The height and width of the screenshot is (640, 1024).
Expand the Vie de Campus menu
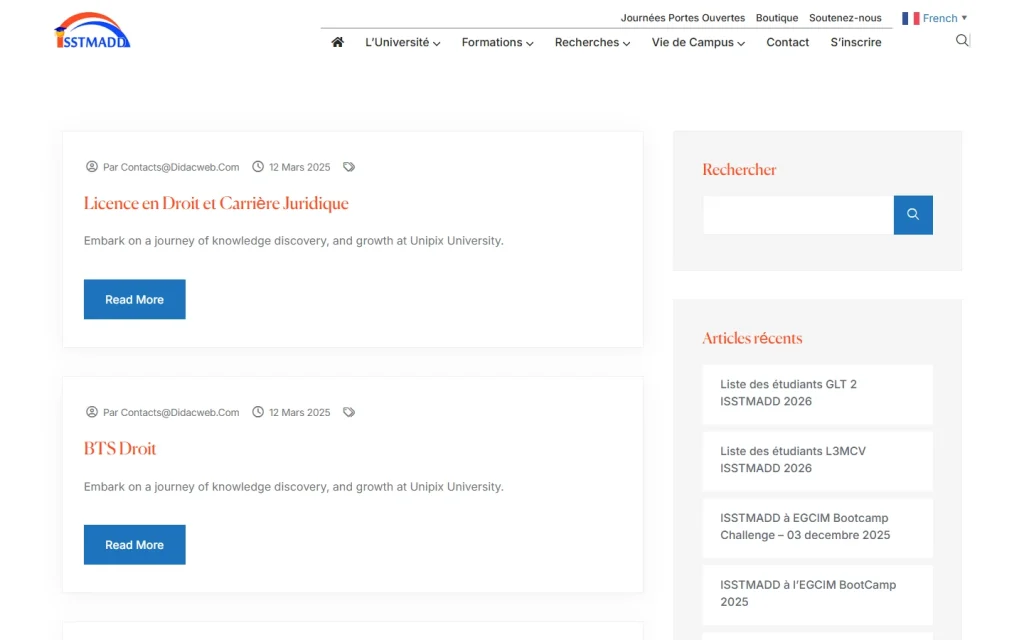click(698, 42)
